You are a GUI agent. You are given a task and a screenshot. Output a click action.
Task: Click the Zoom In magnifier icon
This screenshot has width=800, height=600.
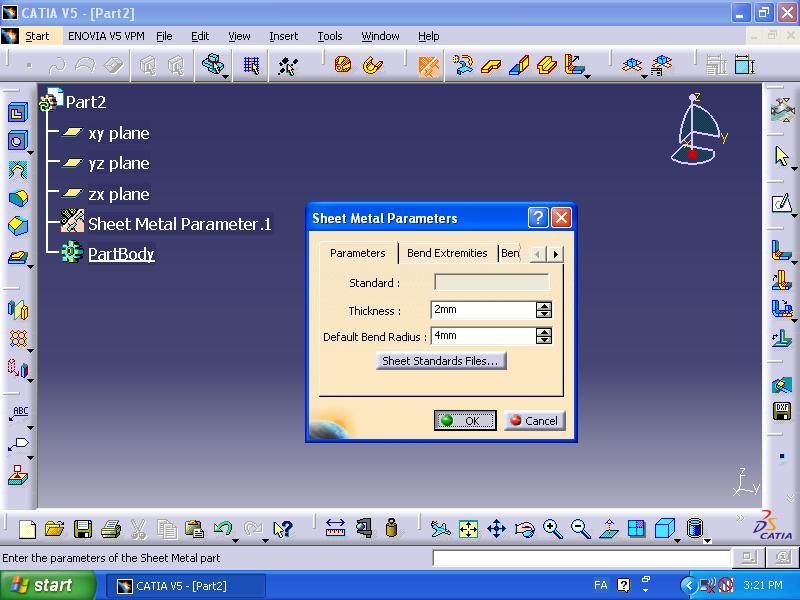point(552,529)
